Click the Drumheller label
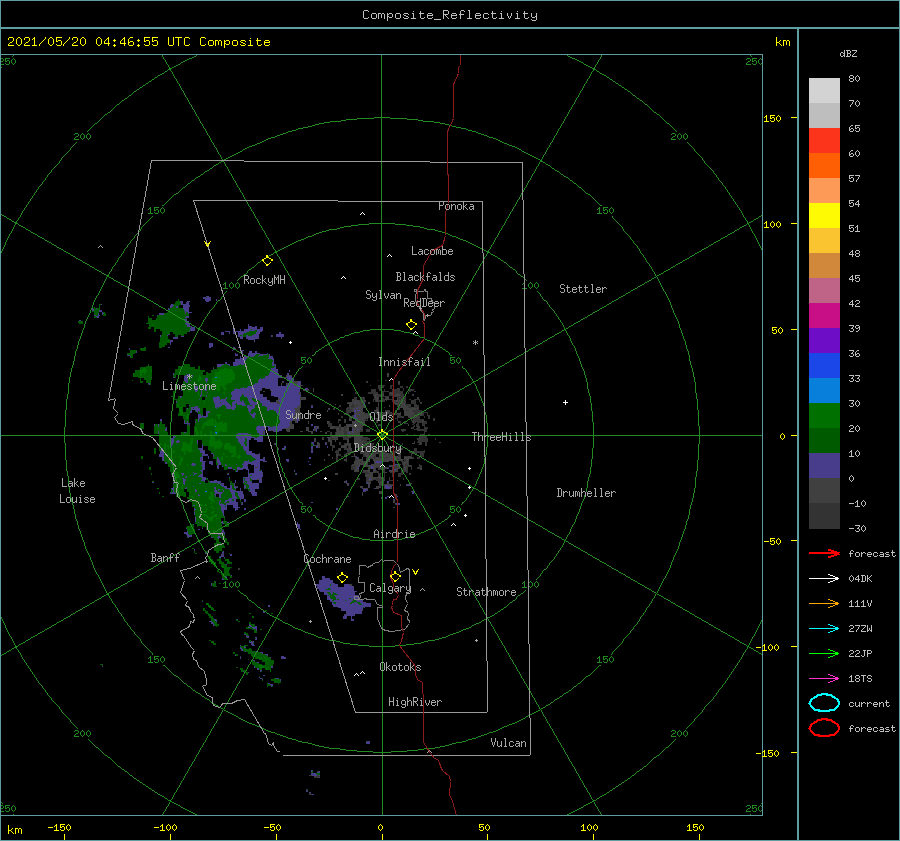The width and height of the screenshot is (900, 841). point(586,493)
